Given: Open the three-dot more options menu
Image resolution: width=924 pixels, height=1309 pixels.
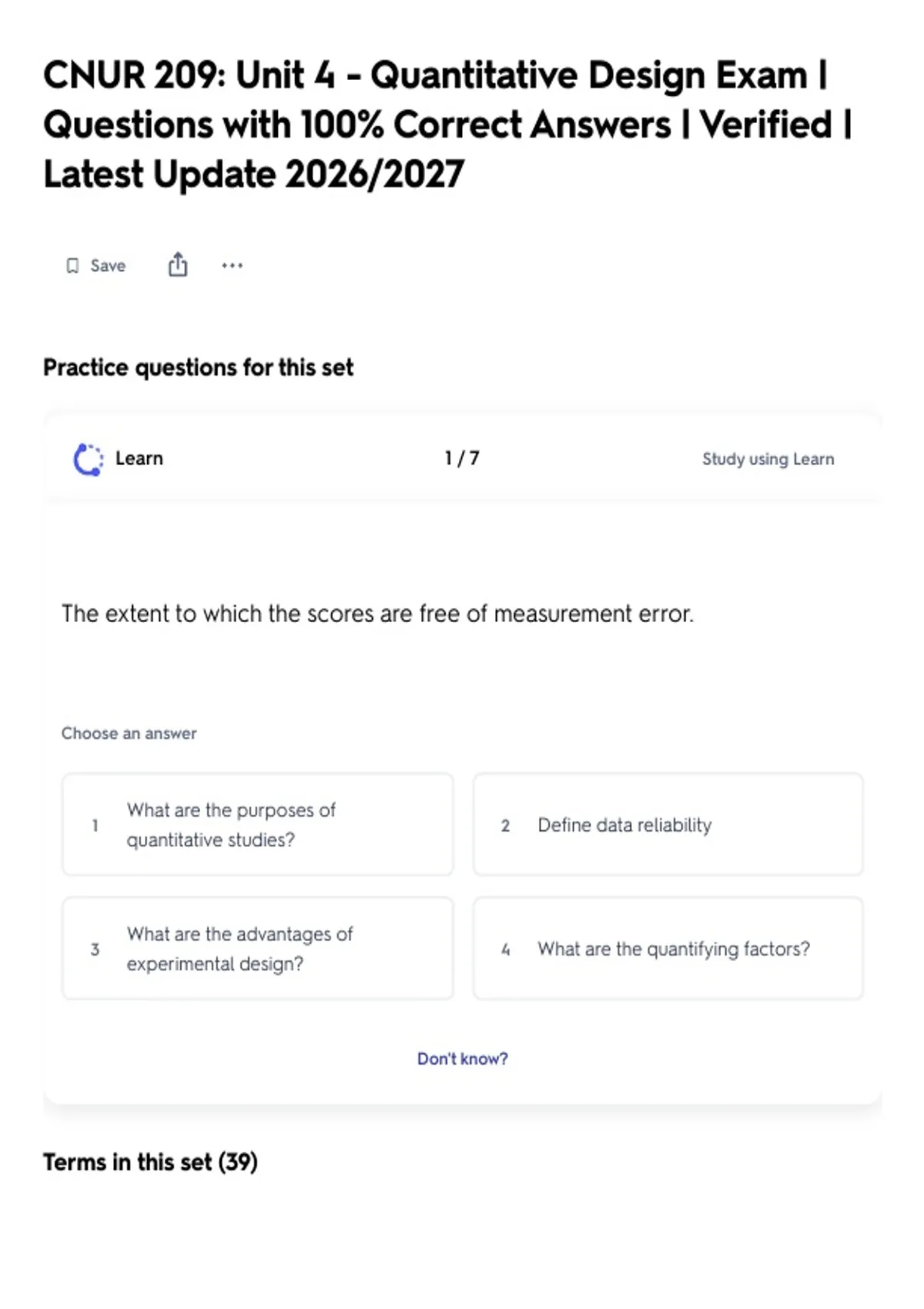Looking at the screenshot, I should point(232,266).
